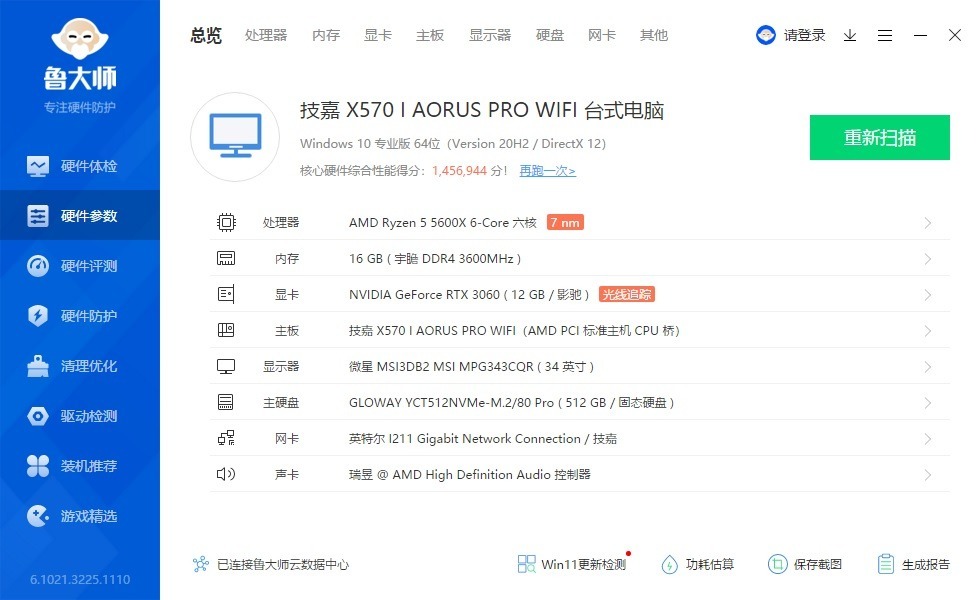Screen dimensions: 980x600
Task: Click the 功耗估算 power estimate icon
Action: point(670,564)
